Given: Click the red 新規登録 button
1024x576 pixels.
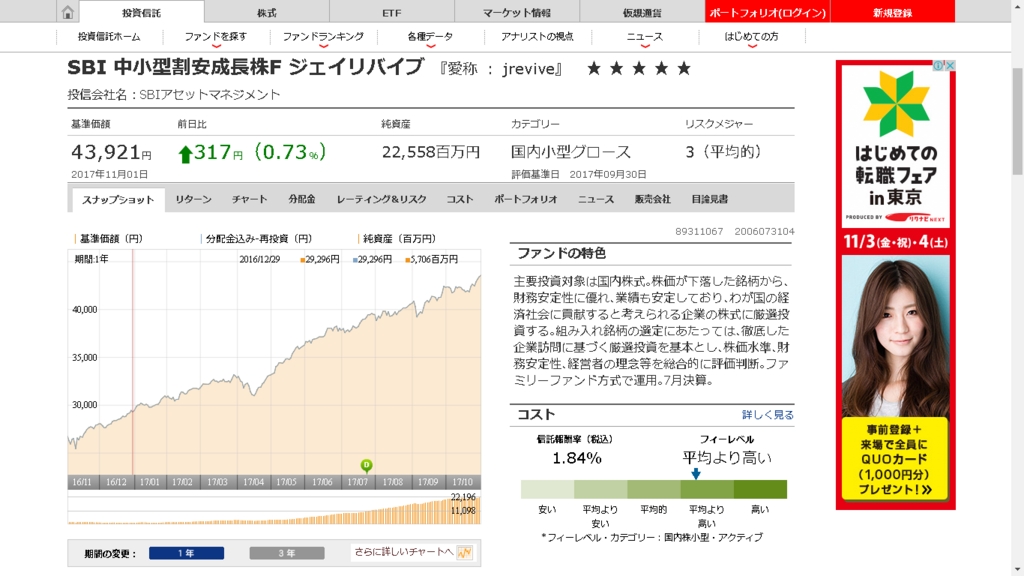Looking at the screenshot, I should coord(893,12).
